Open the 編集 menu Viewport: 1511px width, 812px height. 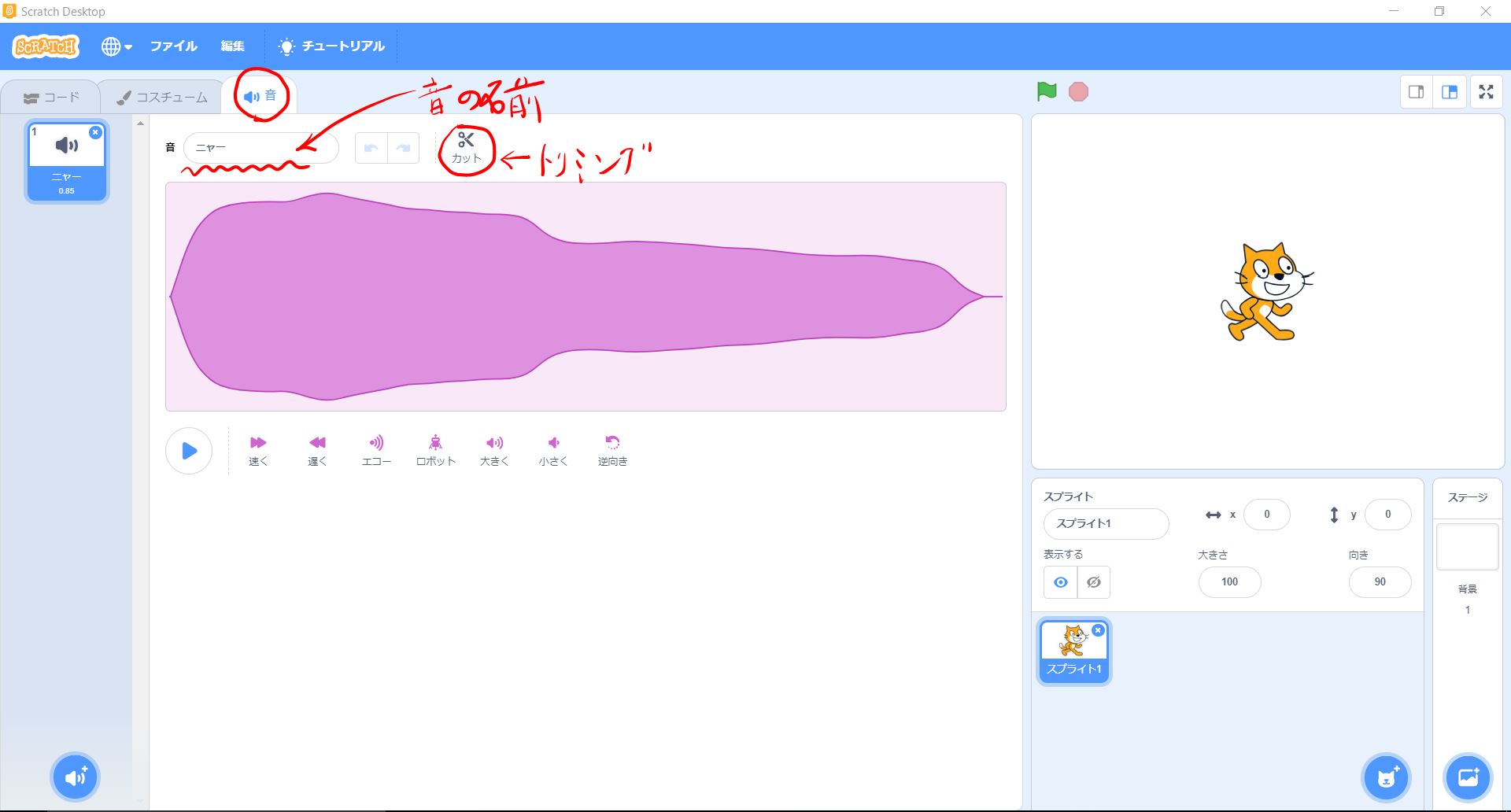click(x=232, y=46)
